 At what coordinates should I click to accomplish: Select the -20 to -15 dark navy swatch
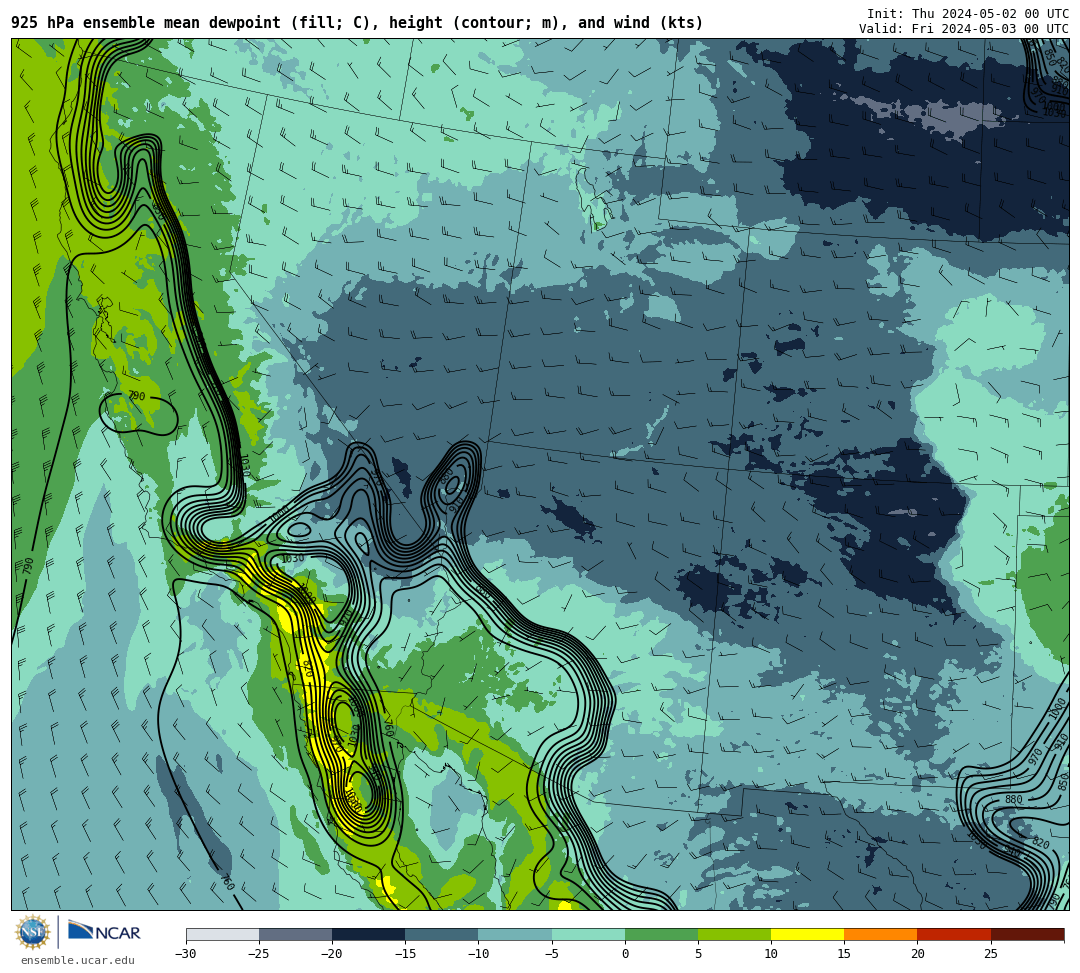coord(368,934)
